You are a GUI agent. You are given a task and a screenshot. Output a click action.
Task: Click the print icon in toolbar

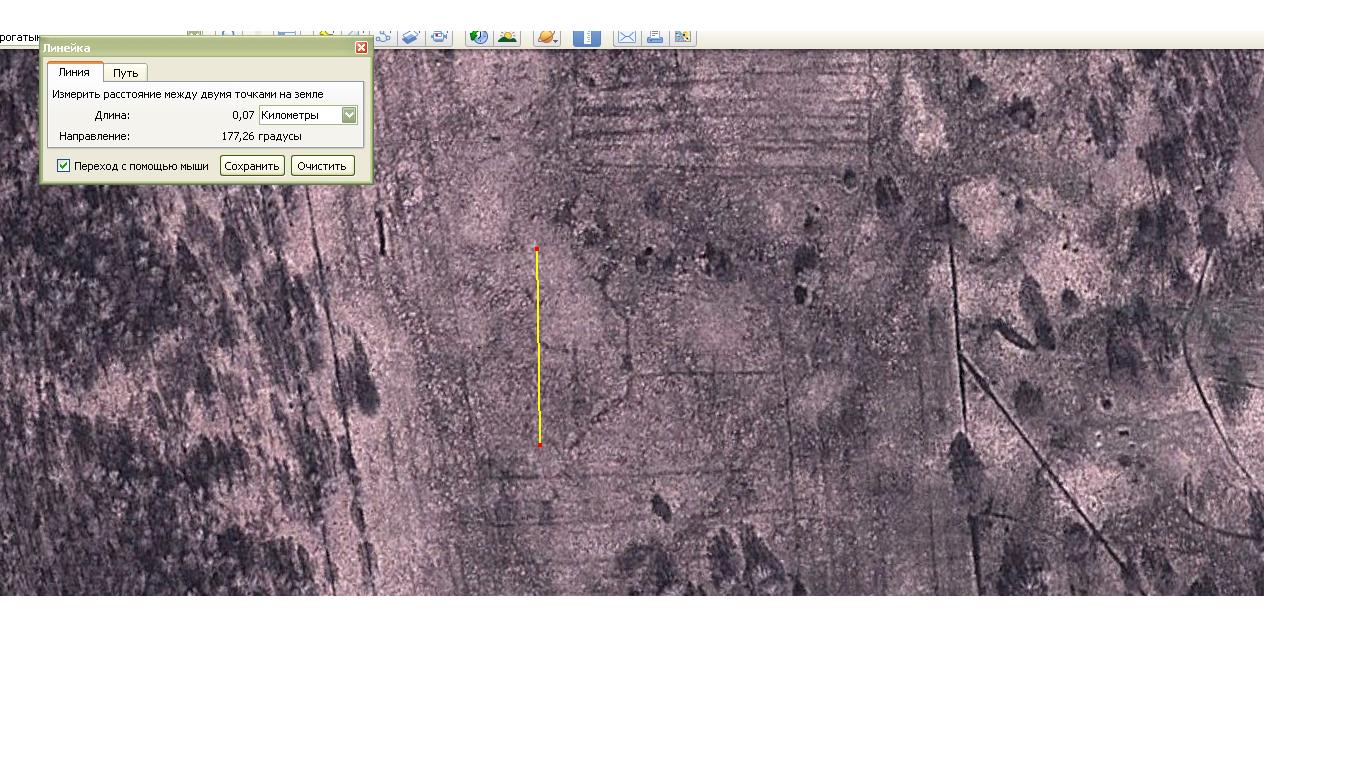click(x=655, y=37)
